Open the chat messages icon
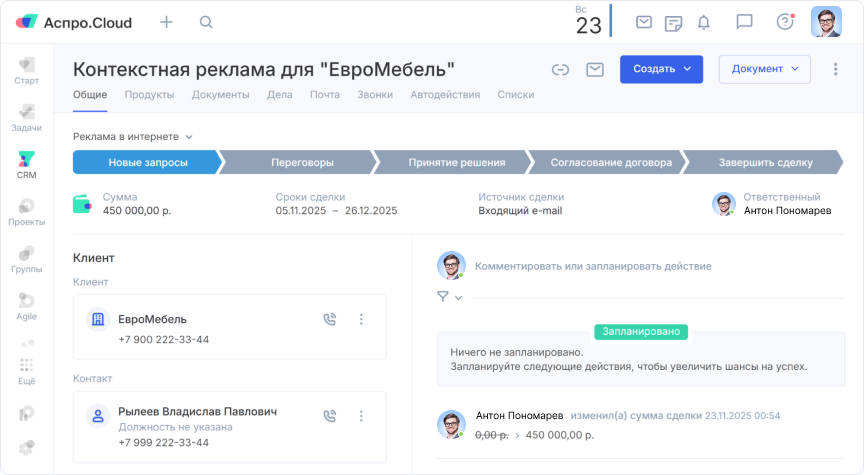 [744, 22]
